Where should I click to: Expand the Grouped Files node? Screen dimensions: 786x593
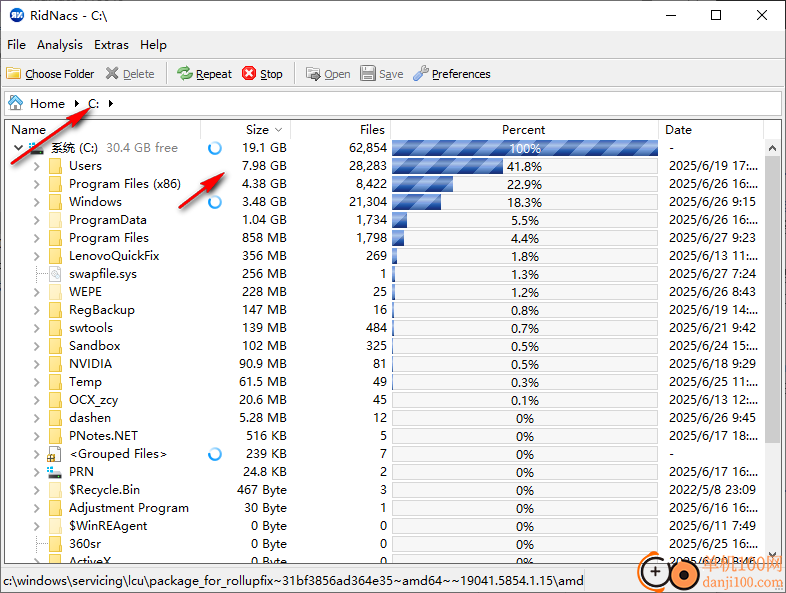pos(37,454)
